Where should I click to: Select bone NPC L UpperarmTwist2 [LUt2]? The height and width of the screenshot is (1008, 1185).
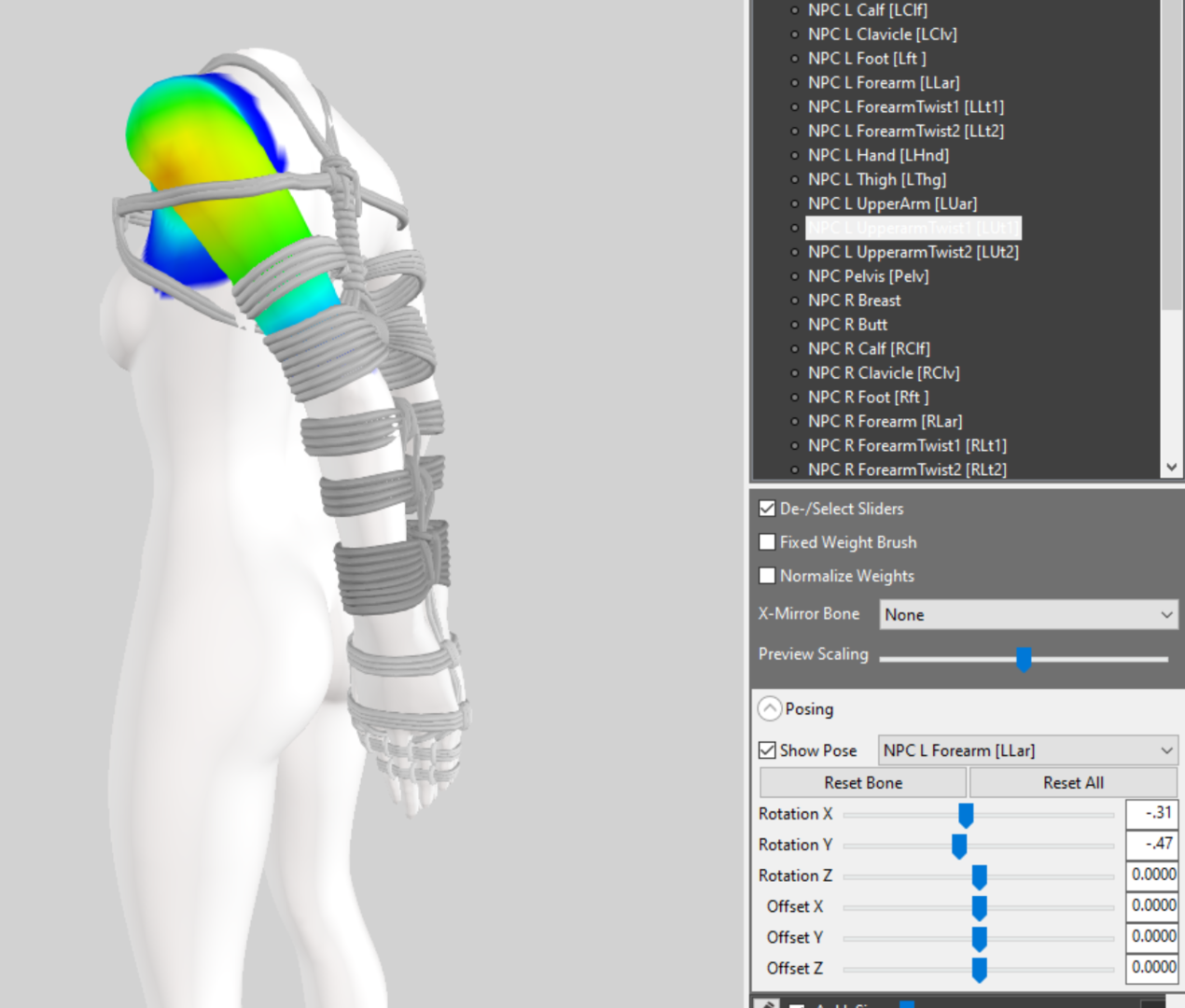pos(913,253)
